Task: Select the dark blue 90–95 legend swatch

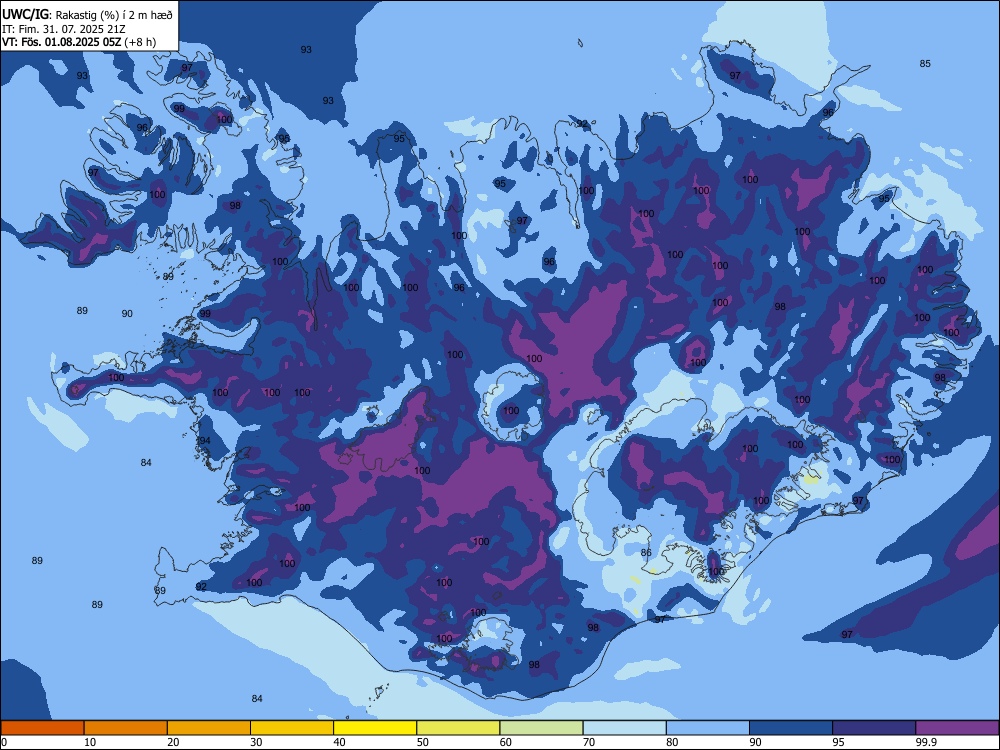Action: [x=791, y=728]
